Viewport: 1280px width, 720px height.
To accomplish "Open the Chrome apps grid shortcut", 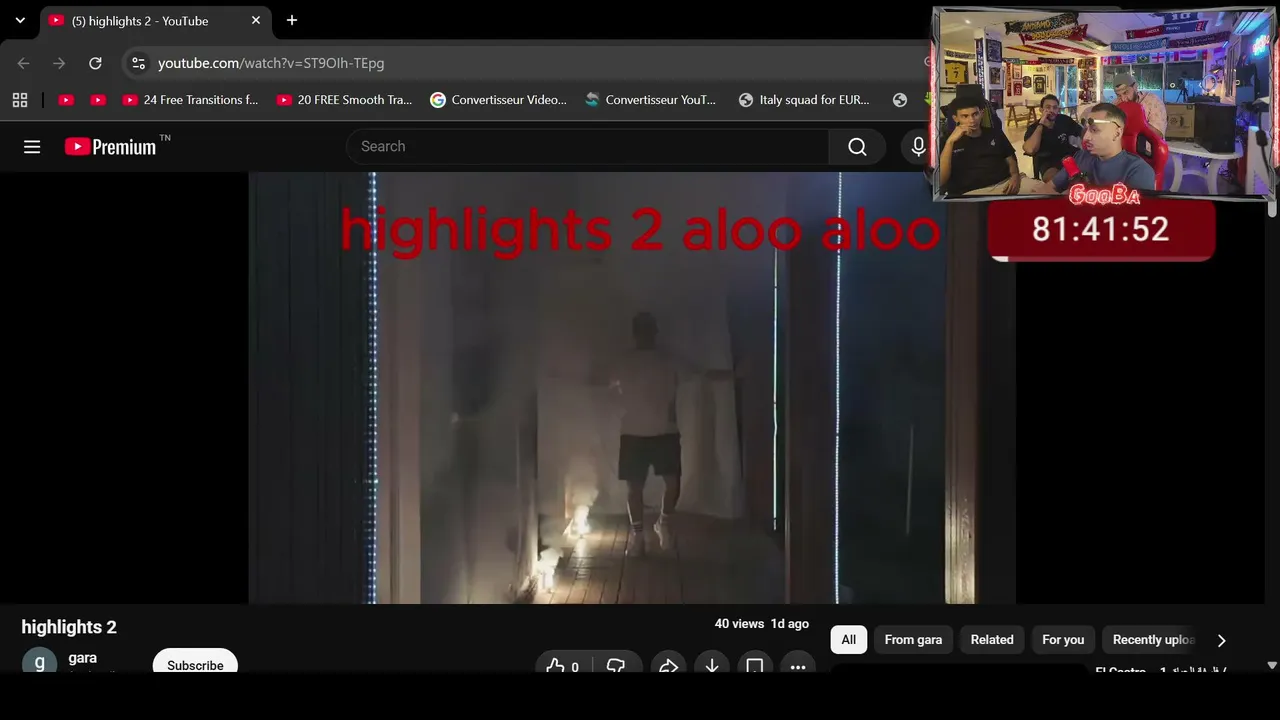I will pos(20,100).
